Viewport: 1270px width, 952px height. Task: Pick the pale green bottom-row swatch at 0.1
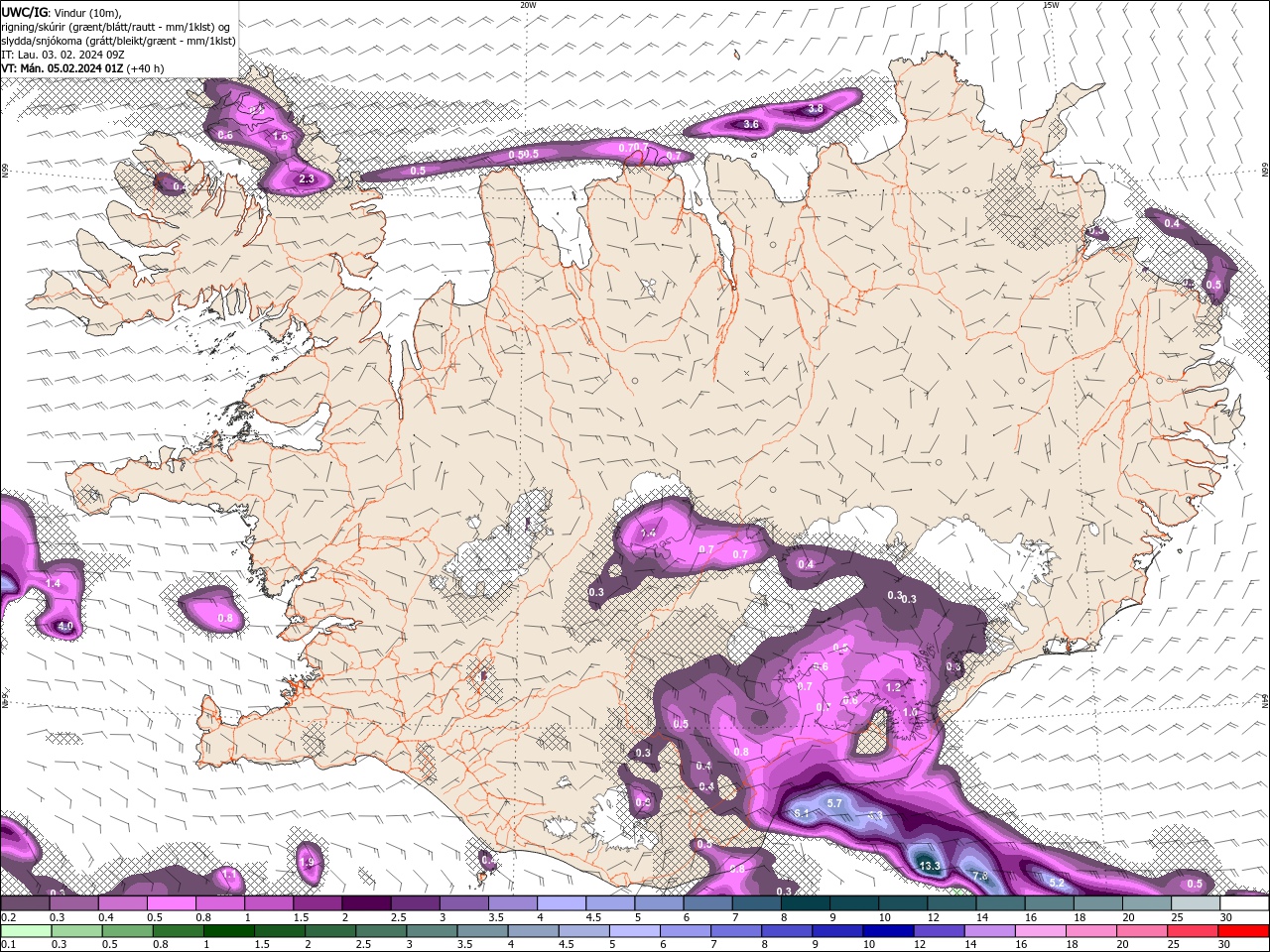(x=26, y=931)
